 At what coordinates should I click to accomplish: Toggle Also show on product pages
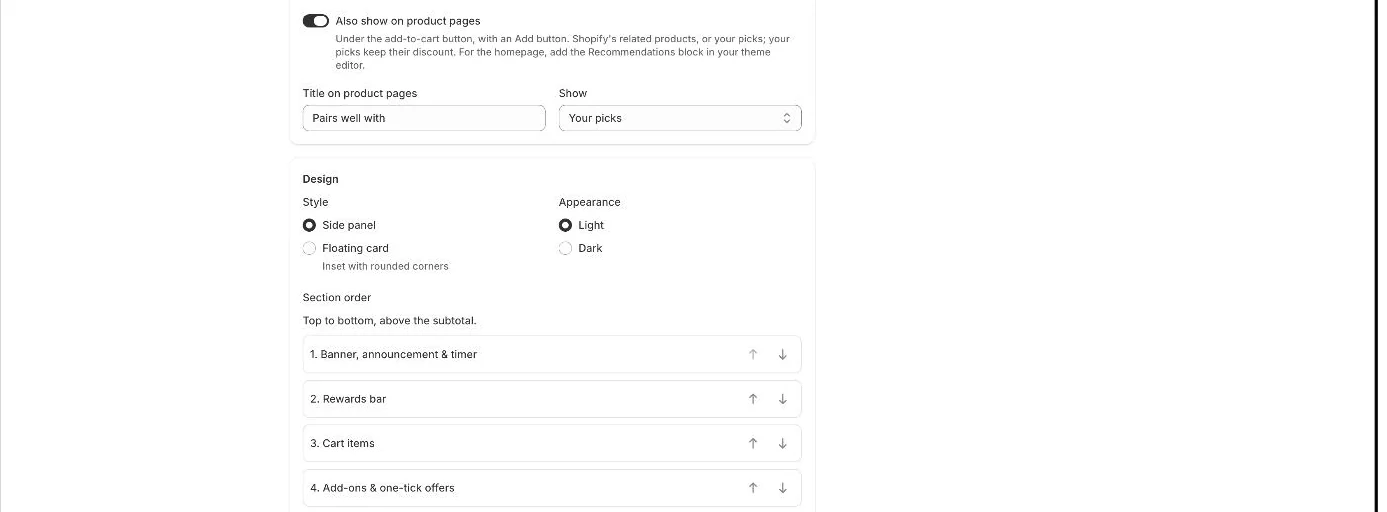pos(316,21)
